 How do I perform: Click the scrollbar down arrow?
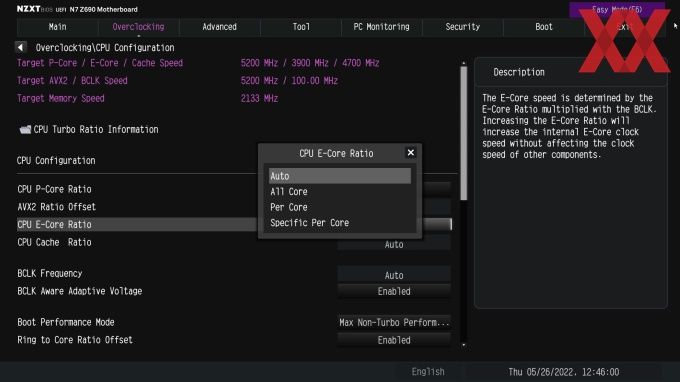coord(464,345)
